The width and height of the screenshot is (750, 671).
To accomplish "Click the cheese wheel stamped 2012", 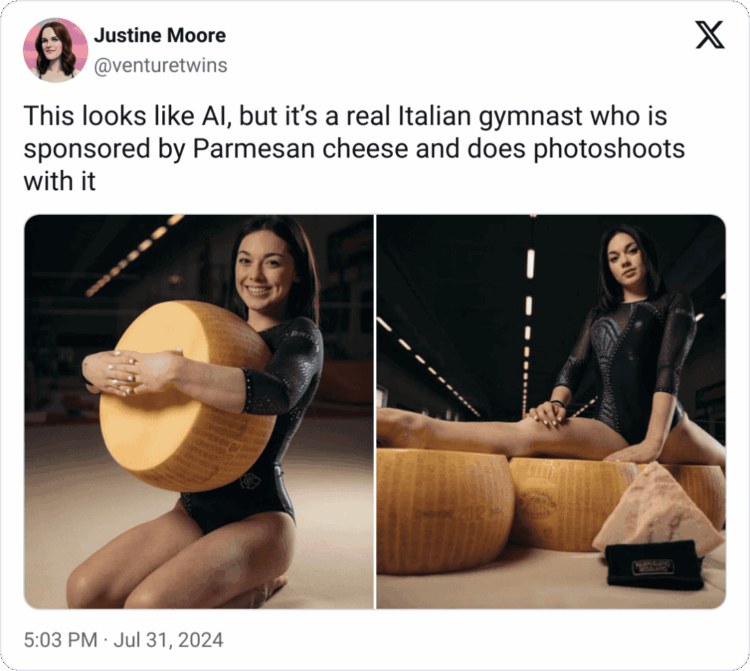I will pos(445,511).
